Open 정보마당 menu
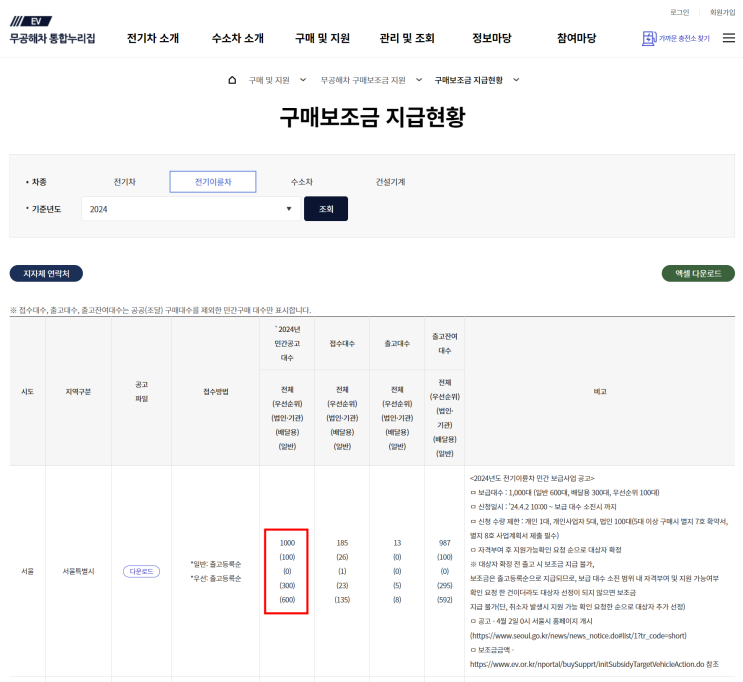The width and height of the screenshot is (743, 682). (x=492, y=38)
